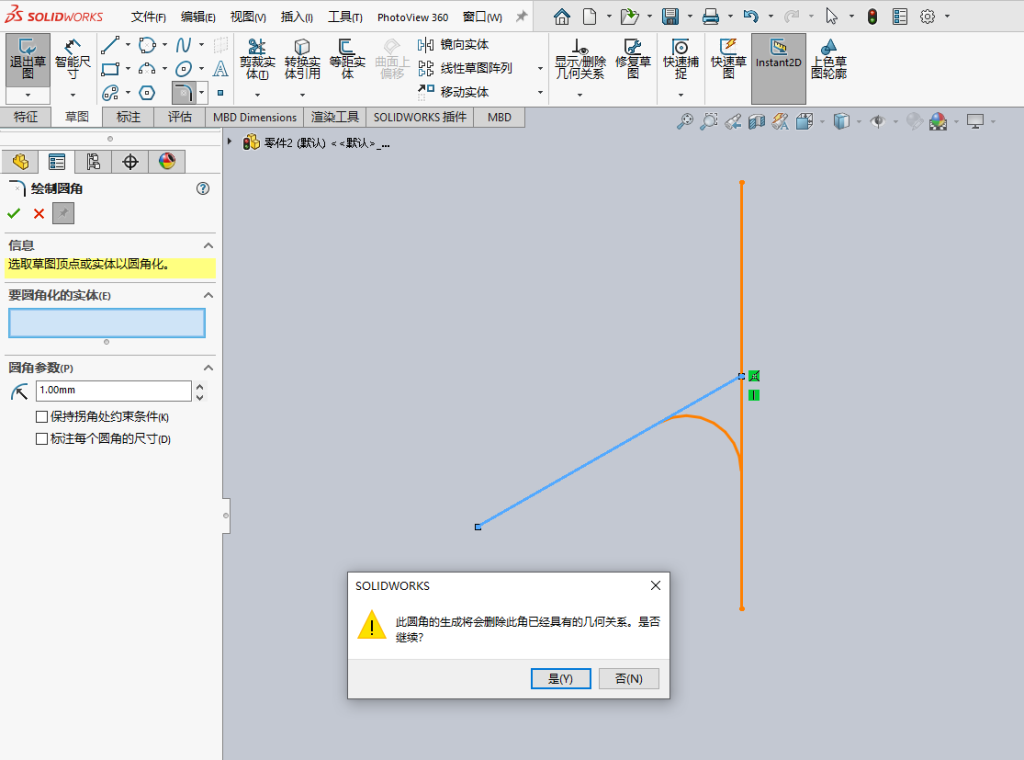Collapse the 圆角参数 section
Image resolution: width=1024 pixels, height=760 pixels.
(x=208, y=368)
